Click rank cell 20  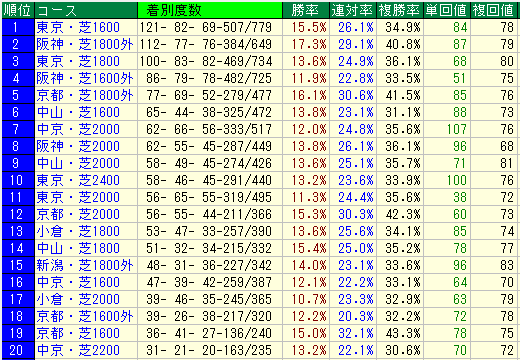click(18, 350)
